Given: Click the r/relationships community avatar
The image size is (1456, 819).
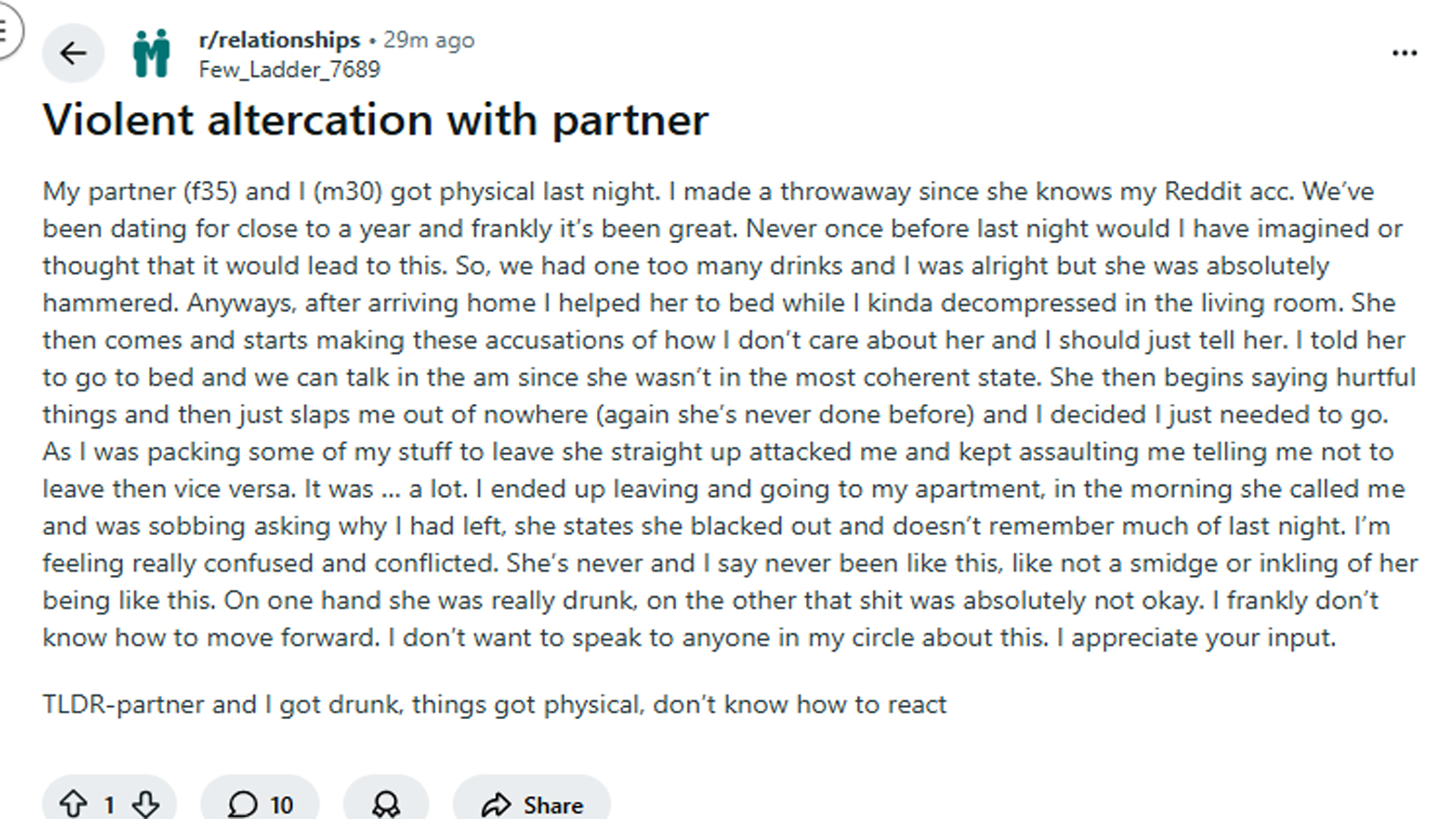Looking at the screenshot, I should [151, 54].
